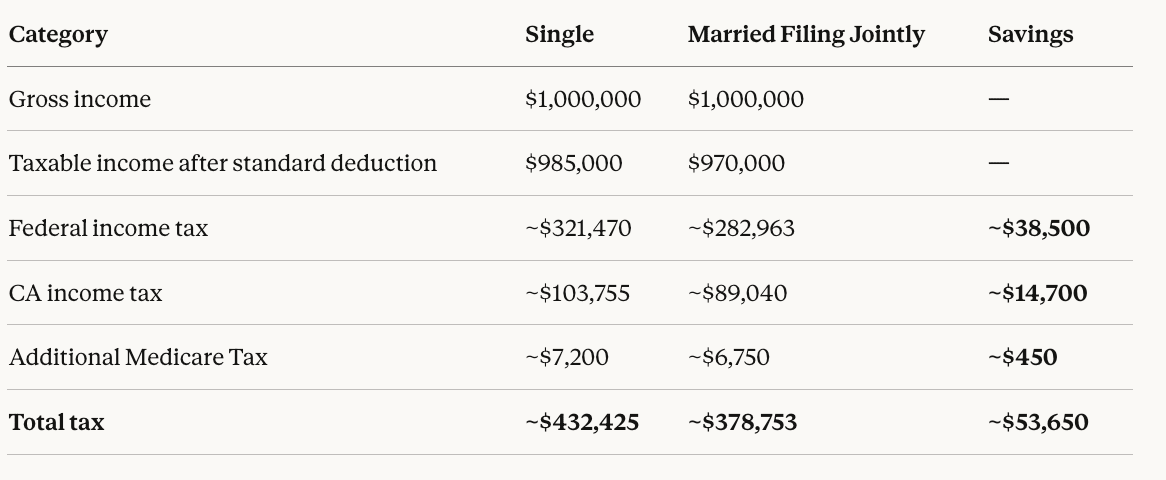The height and width of the screenshot is (480, 1166).
Task: Select the ~$321,470 federal tax value
Action: 578,228
